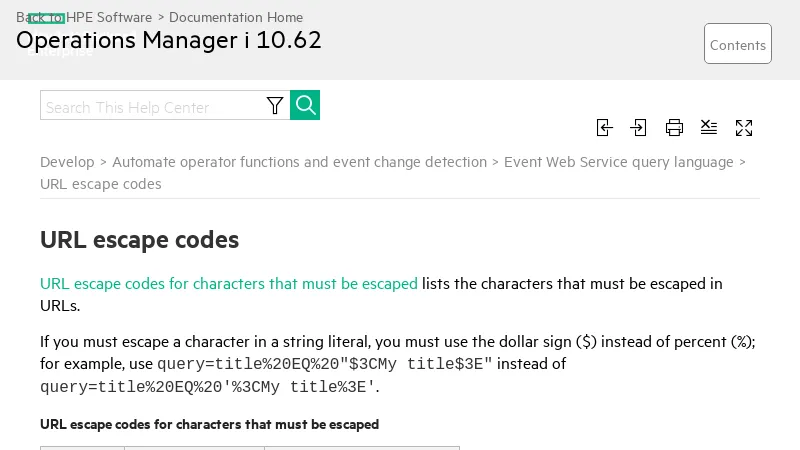Open Event Web Service query language breadcrumb
Viewport: 800px width, 450px height.
(x=618, y=162)
